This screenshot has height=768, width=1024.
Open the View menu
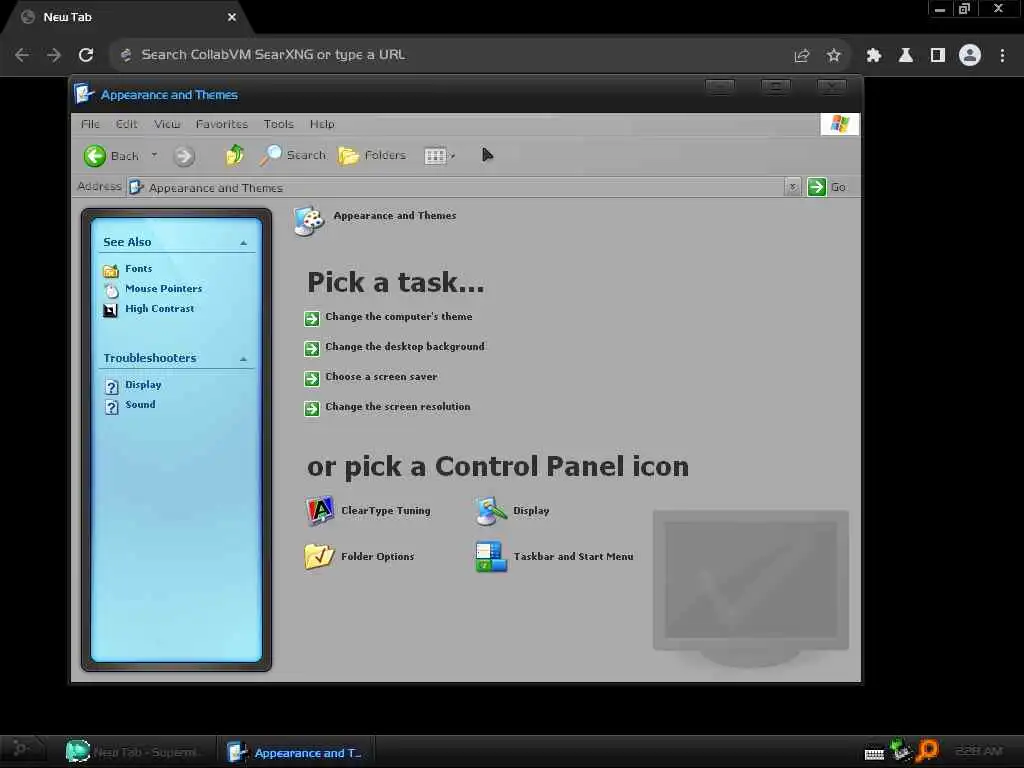pyautogui.click(x=167, y=124)
